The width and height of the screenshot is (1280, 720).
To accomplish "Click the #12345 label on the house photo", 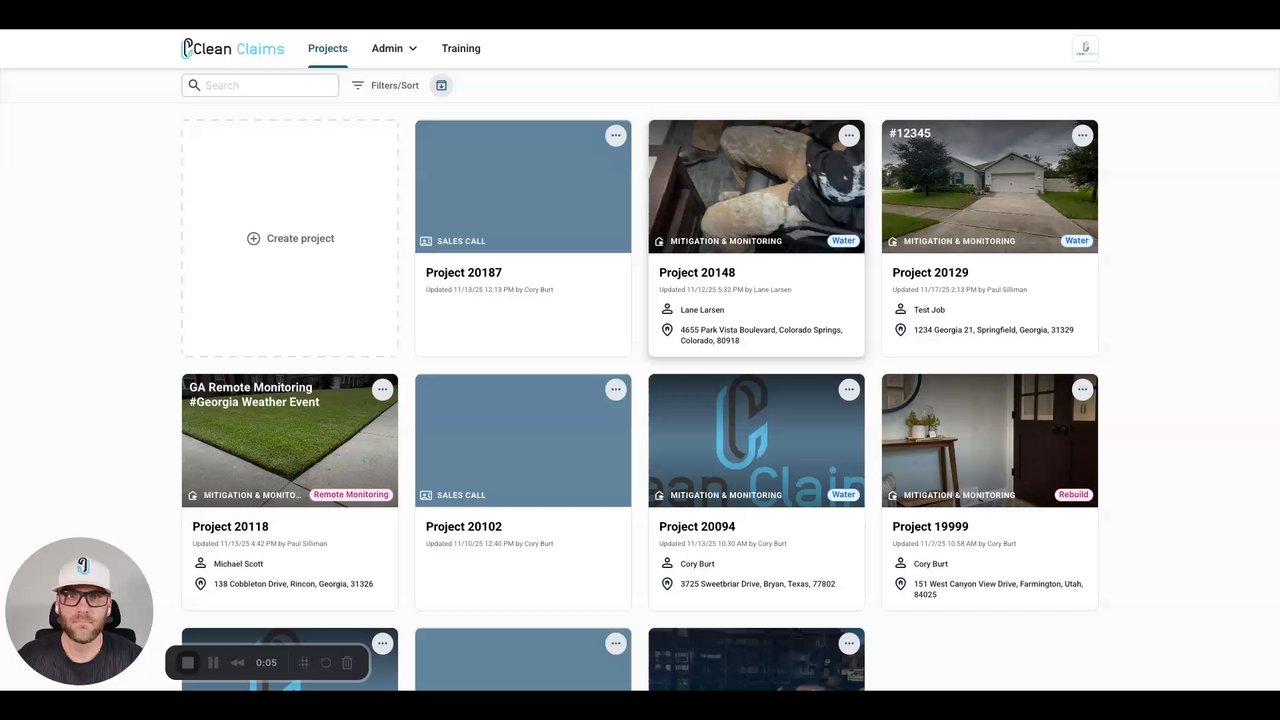I will click(910, 133).
